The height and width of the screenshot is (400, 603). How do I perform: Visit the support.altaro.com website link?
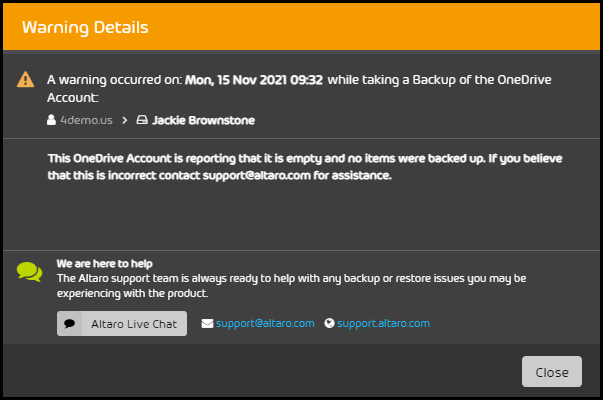click(x=383, y=323)
